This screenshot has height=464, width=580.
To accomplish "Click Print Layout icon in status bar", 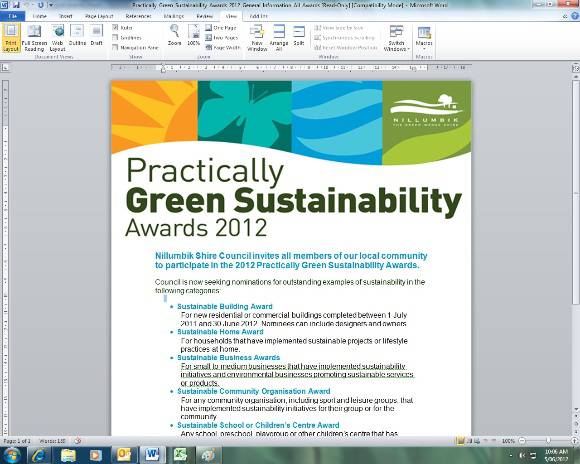I will [461, 441].
